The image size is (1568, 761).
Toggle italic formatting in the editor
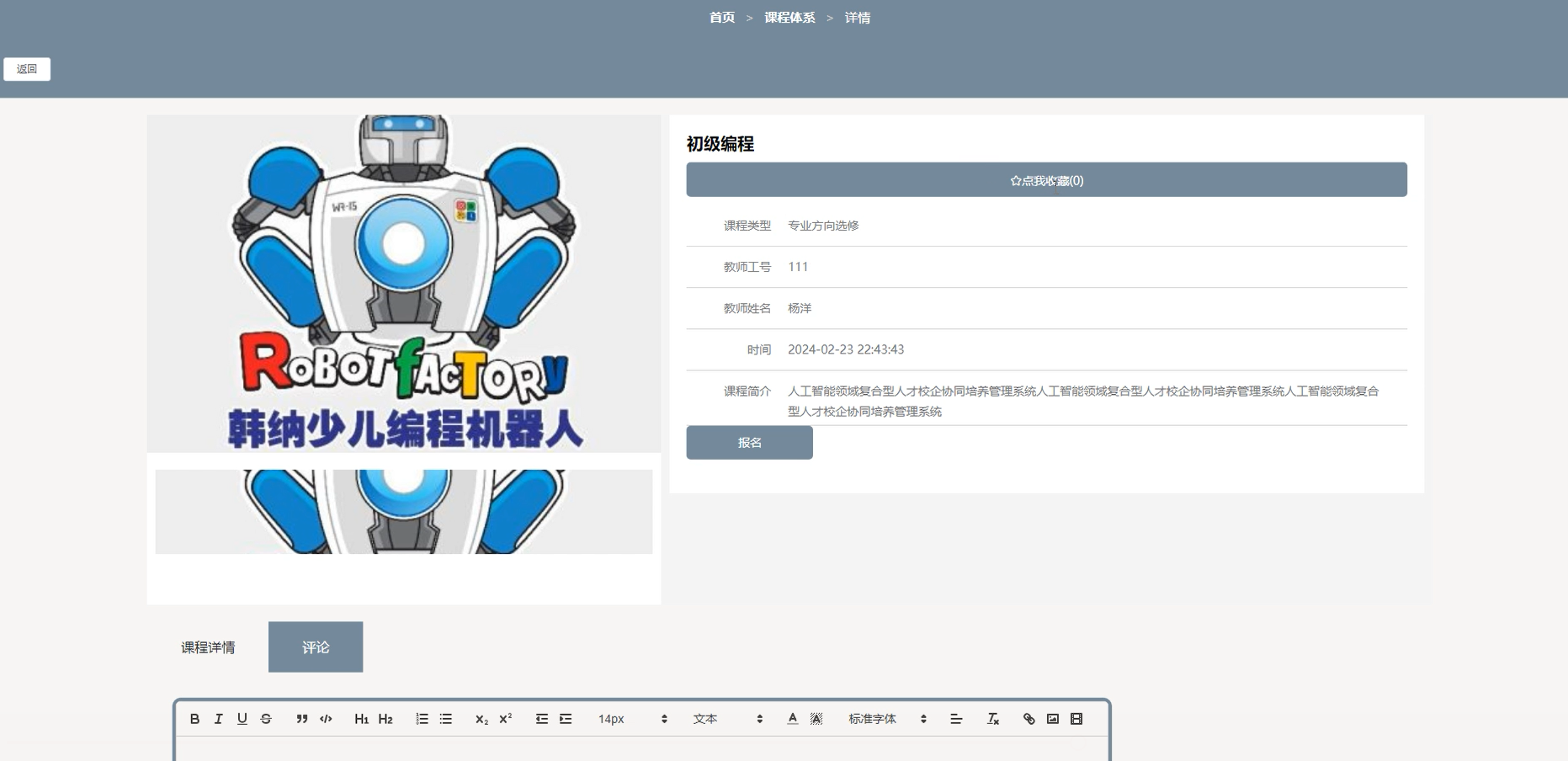pos(218,719)
